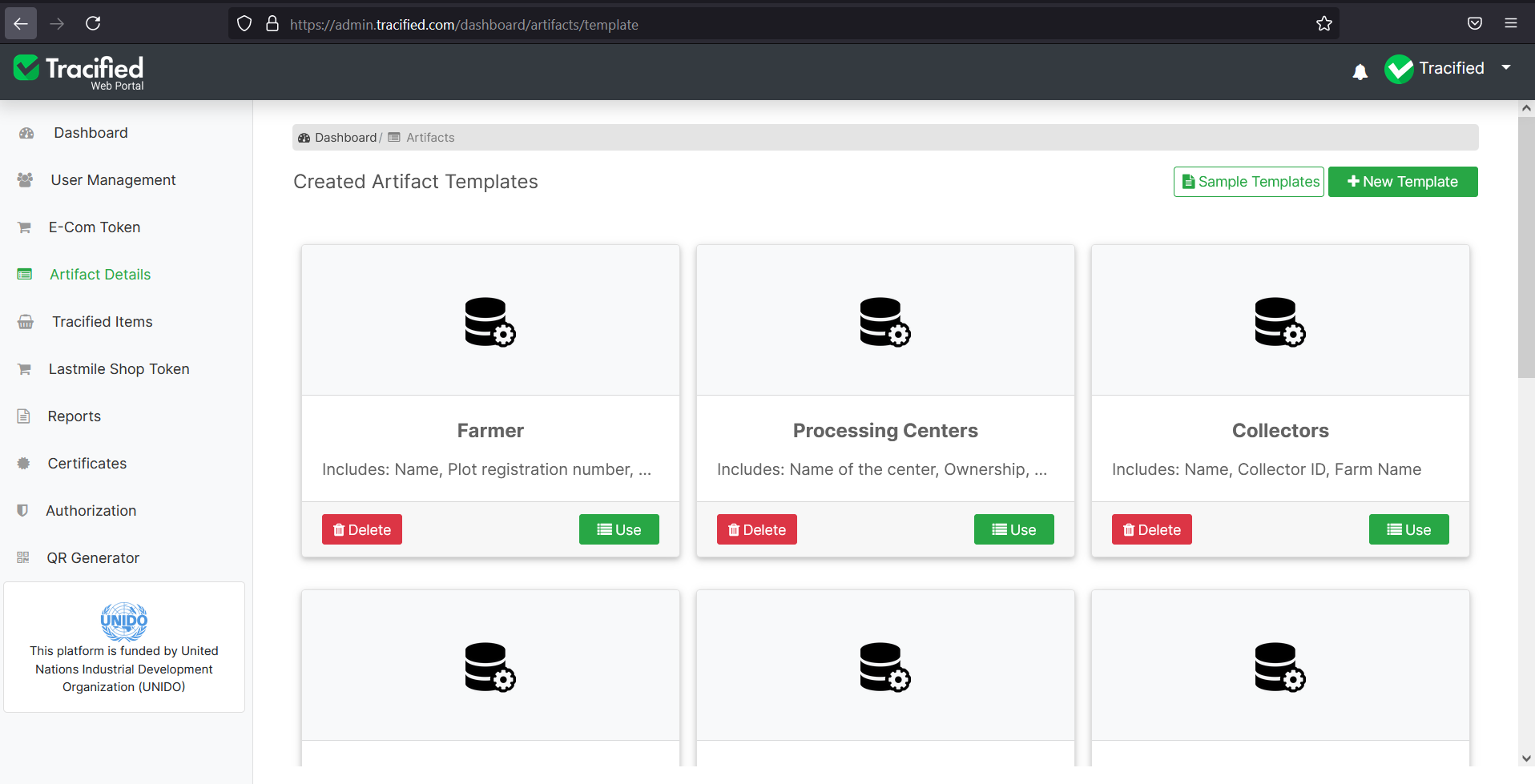The image size is (1535, 784).
Task: Click the page vertical scrollbar thumb
Action: [1526, 248]
